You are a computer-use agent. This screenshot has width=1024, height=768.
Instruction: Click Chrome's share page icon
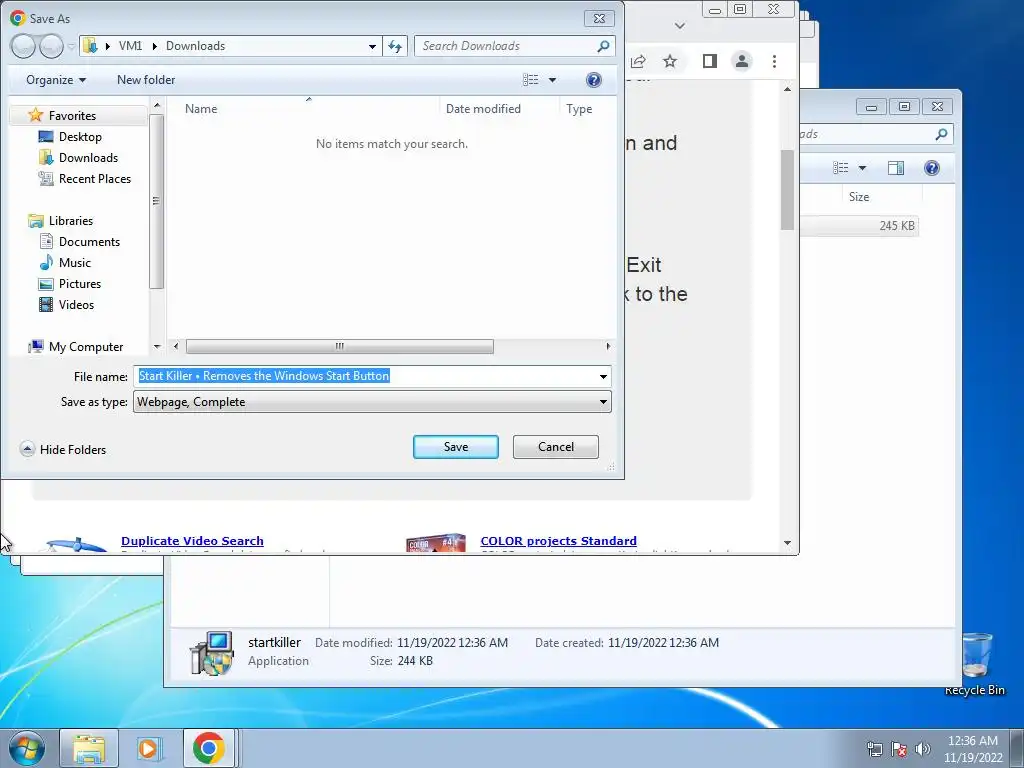pos(638,61)
